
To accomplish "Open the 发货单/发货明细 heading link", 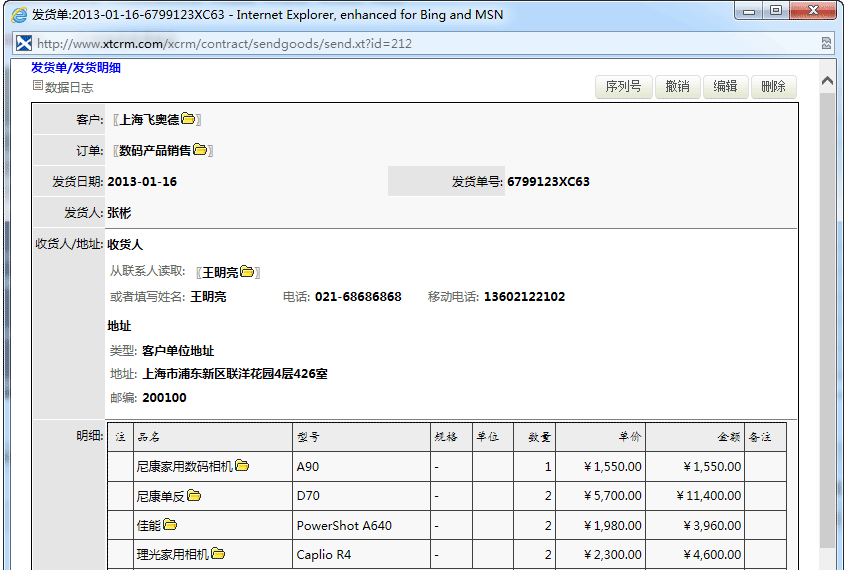I will point(76,68).
